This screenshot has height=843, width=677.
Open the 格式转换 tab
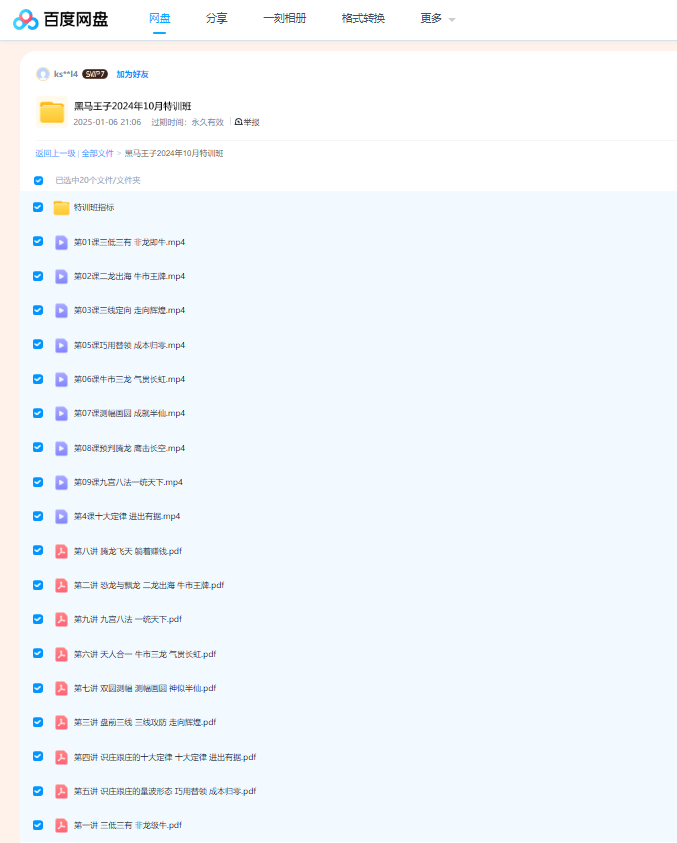coord(363,18)
